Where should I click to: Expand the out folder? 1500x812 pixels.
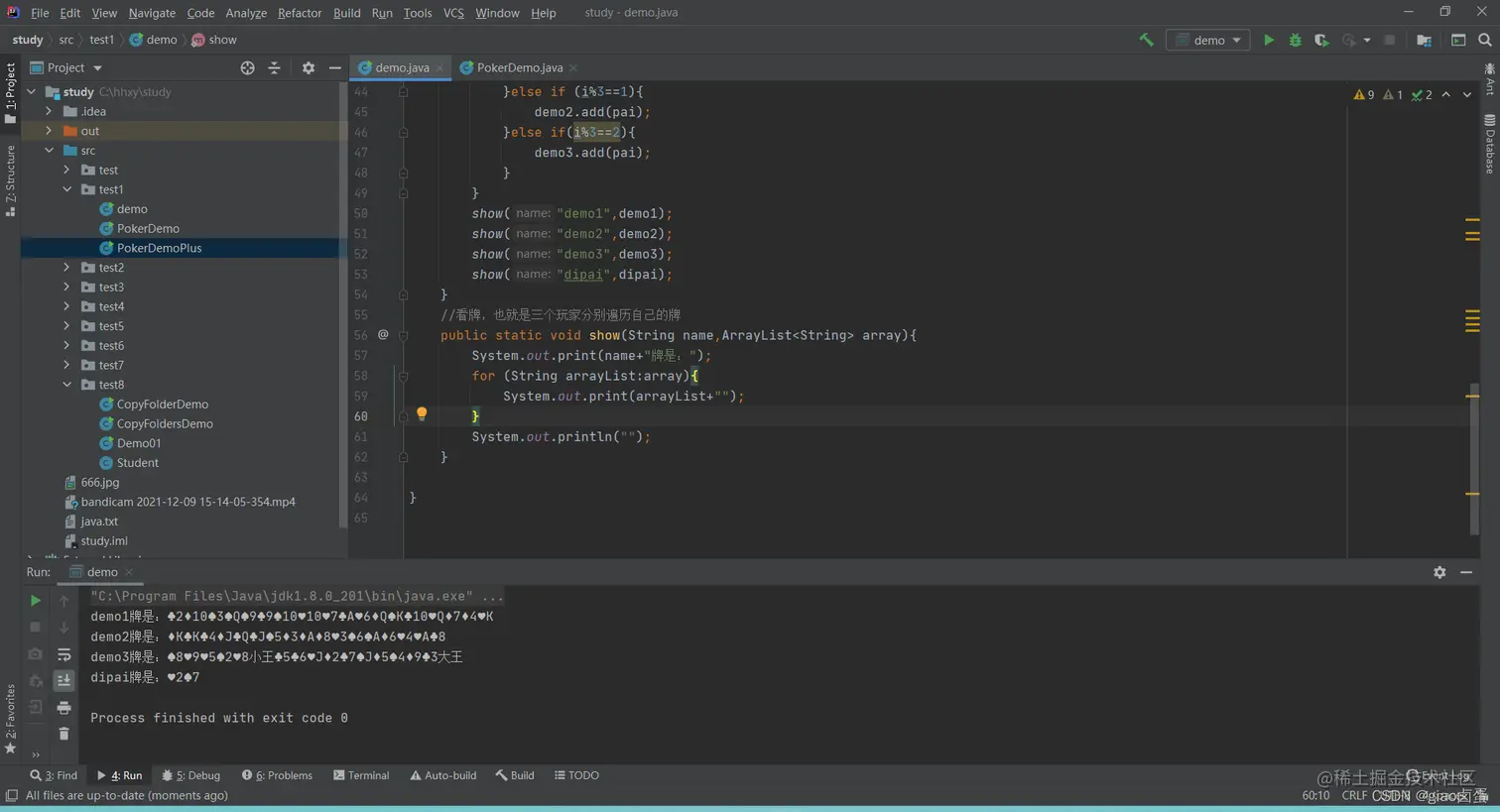[49, 131]
